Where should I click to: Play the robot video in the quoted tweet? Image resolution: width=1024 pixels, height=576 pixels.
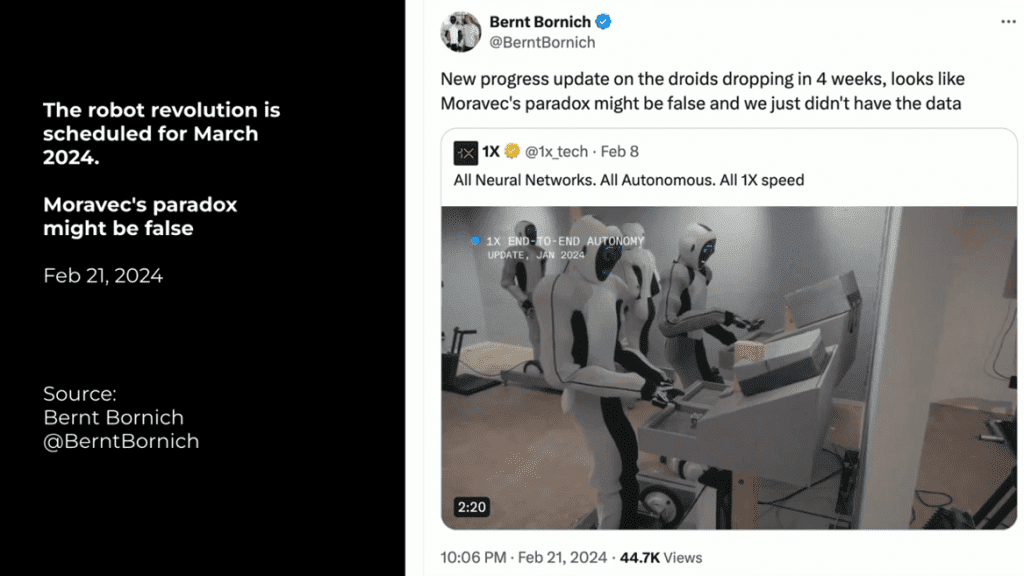click(729, 367)
